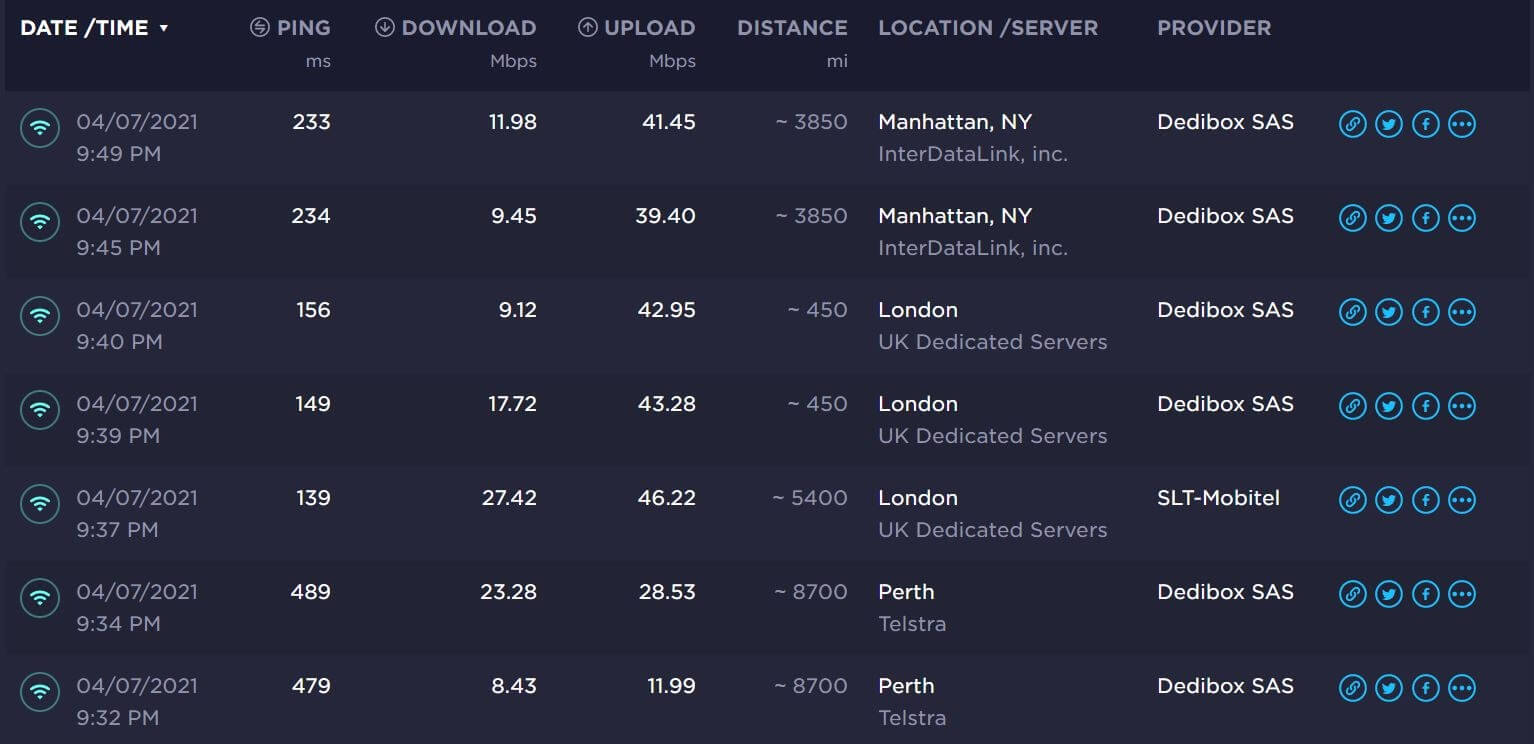This screenshot has width=1534, height=744.
Task: Open more options for 9:45 PM result
Action: (1462, 218)
